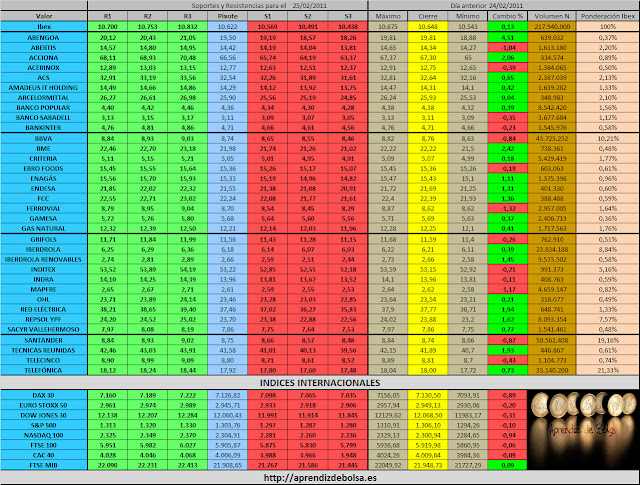640x485 pixels.
Task: Select the 'ENDESA' row name cell
Action: [x=44, y=189]
